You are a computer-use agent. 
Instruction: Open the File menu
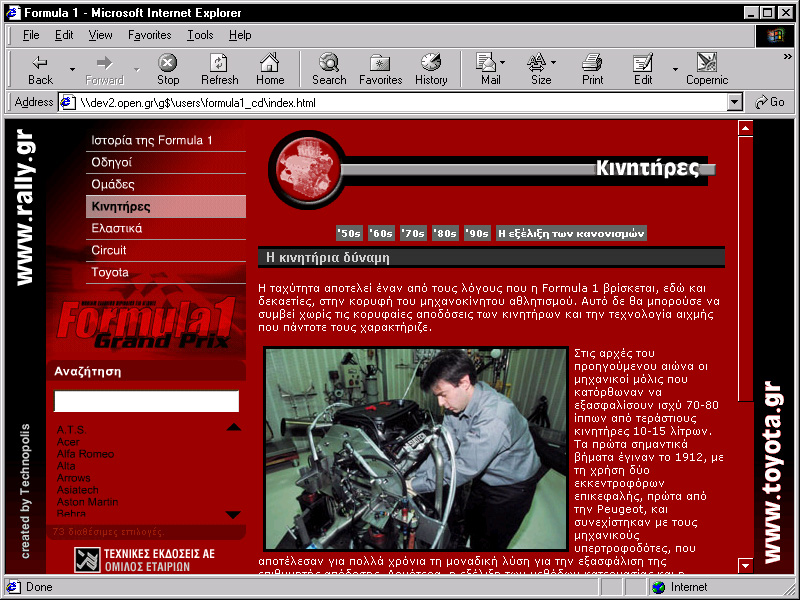click(31, 35)
